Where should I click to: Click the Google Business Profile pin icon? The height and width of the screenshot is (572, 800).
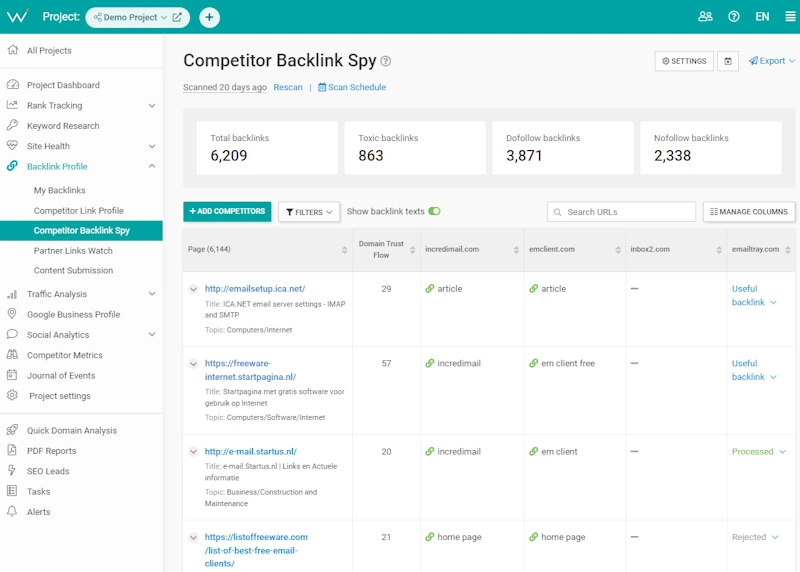click(12, 314)
